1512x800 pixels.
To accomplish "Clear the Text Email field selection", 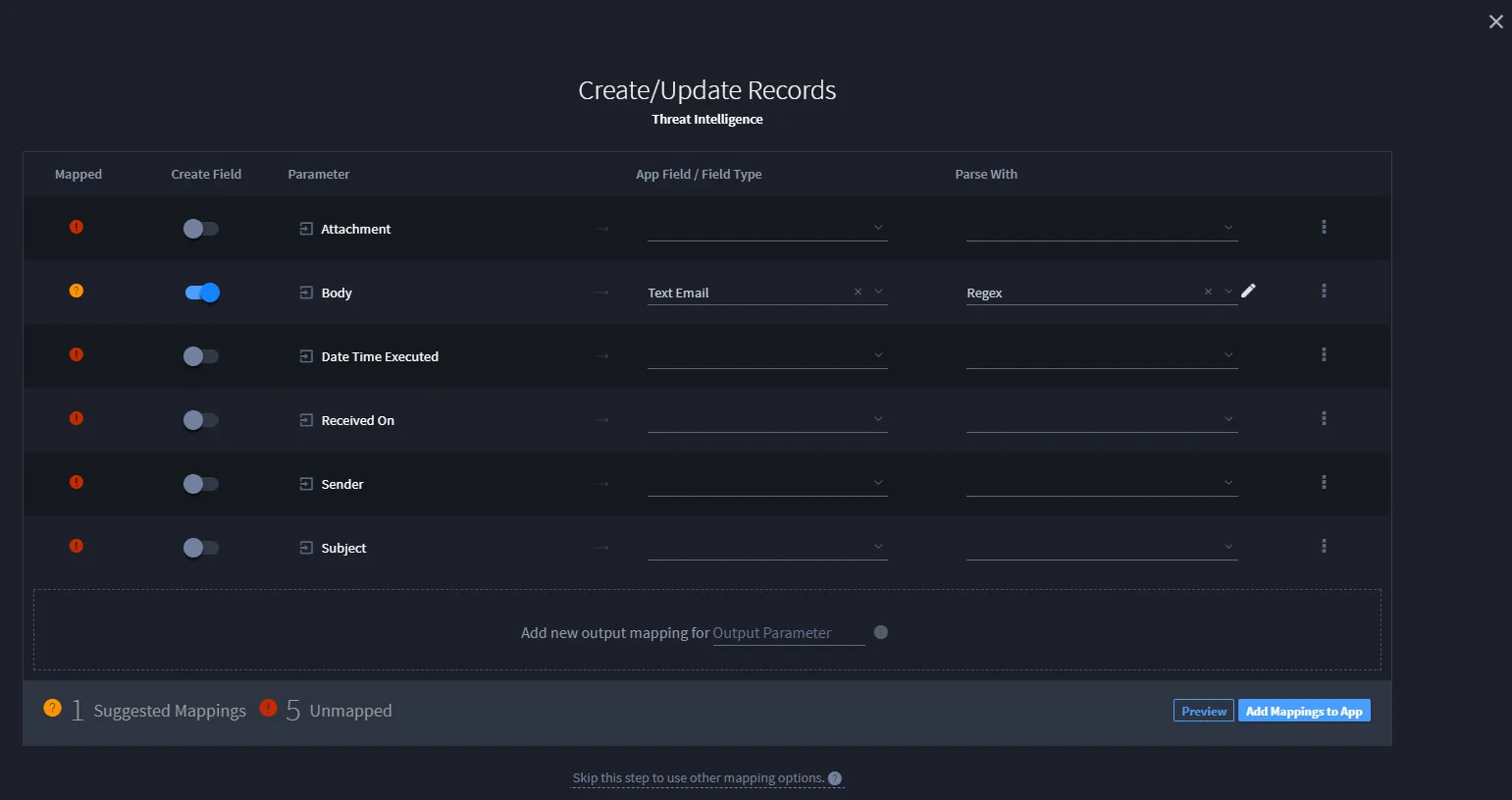I will click(x=858, y=292).
